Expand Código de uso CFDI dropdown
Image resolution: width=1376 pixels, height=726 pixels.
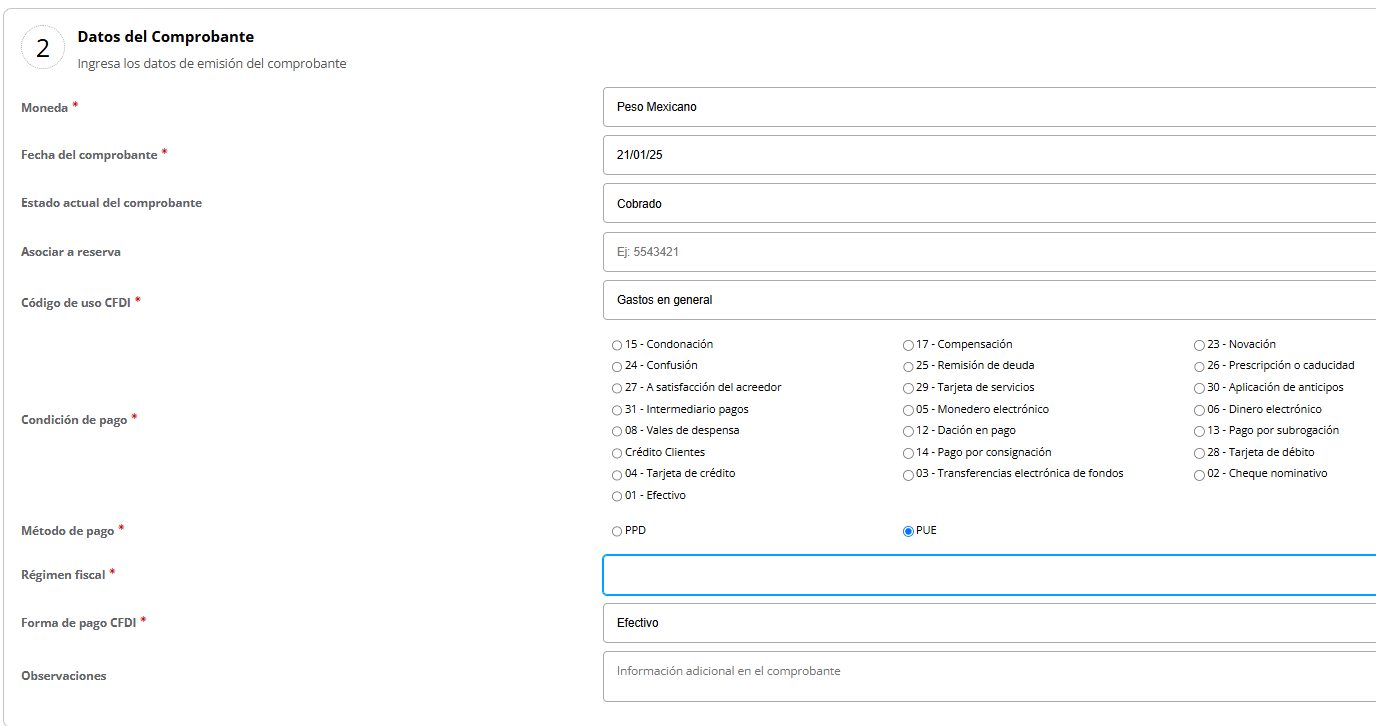coord(989,300)
